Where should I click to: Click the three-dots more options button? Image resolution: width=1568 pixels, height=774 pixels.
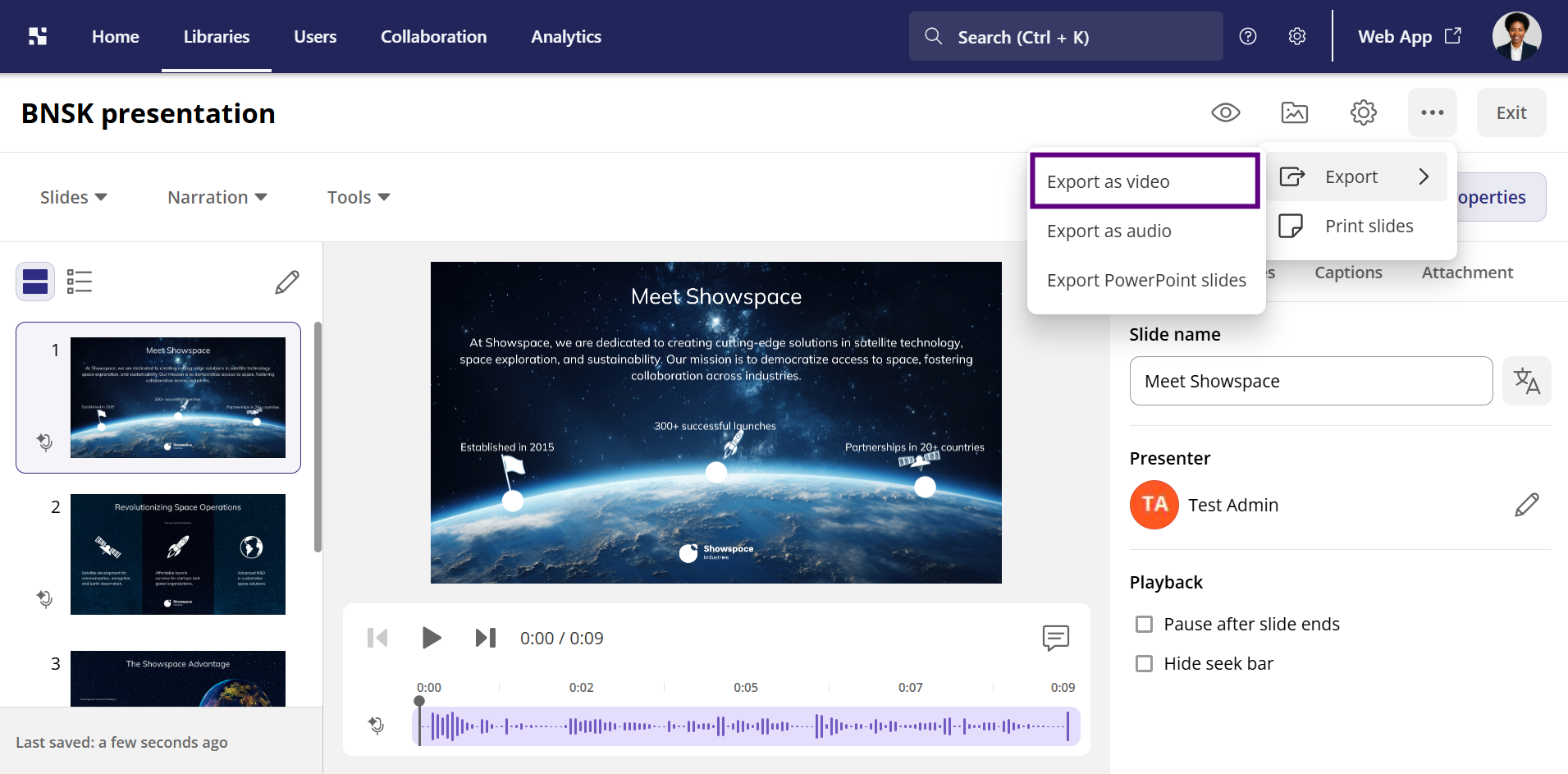pyautogui.click(x=1433, y=112)
